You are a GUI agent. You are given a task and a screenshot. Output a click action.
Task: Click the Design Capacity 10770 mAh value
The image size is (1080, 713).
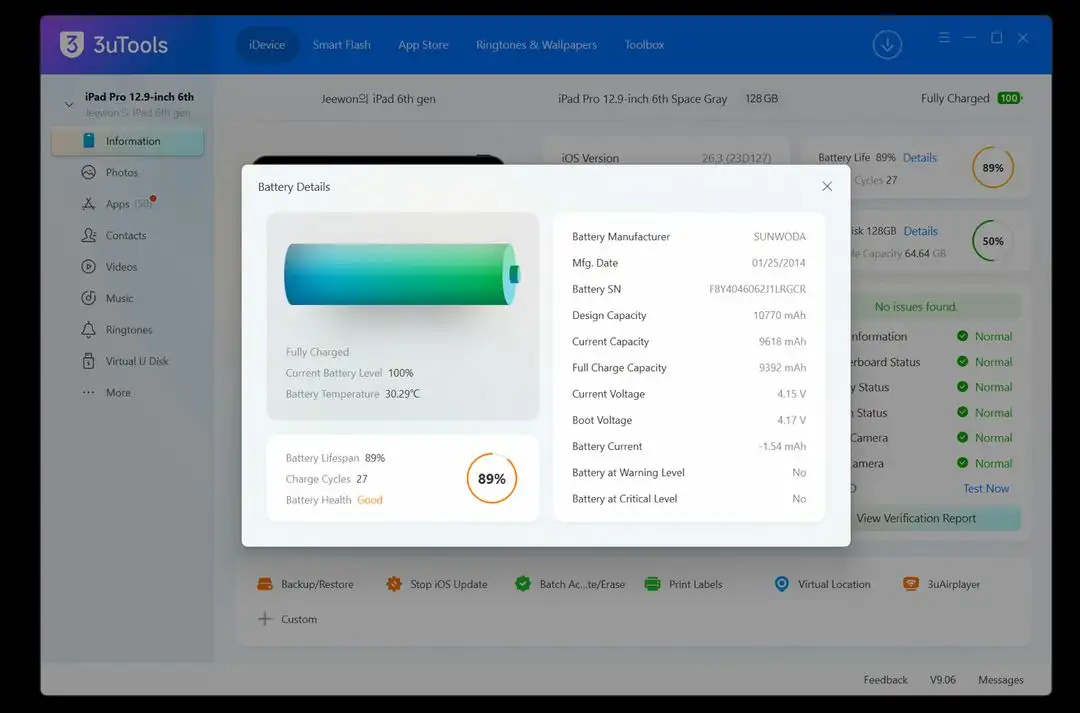tap(779, 316)
